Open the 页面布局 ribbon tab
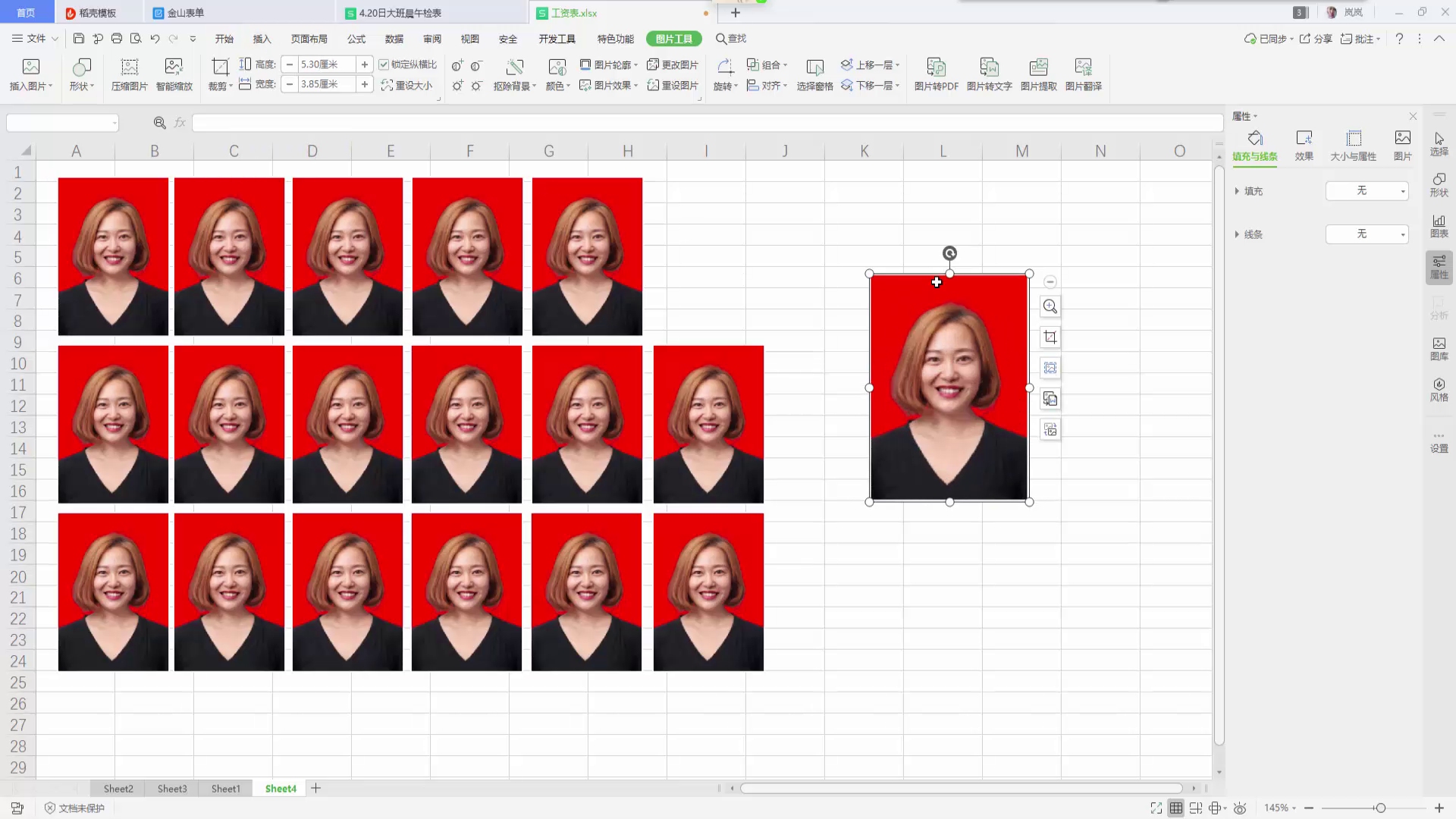Screen dimensions: 1456x819 (x=309, y=39)
